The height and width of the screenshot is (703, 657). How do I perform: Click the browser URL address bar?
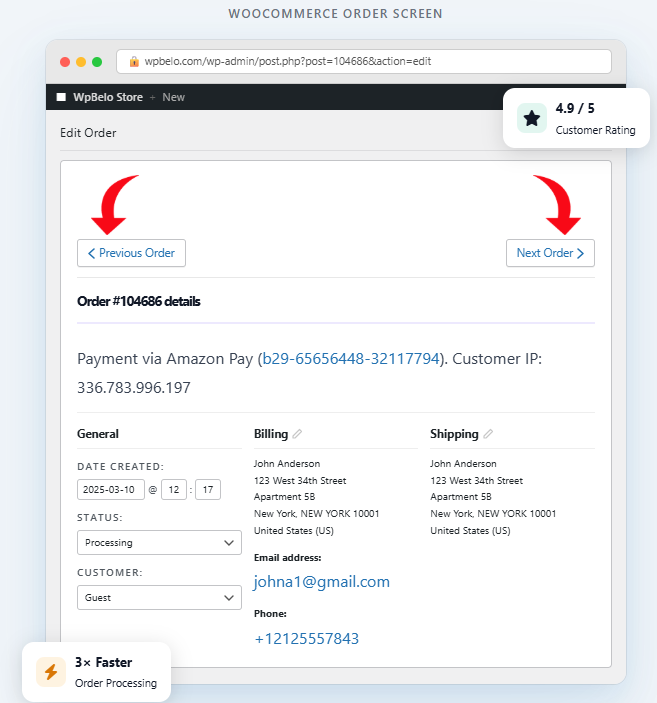[370, 61]
